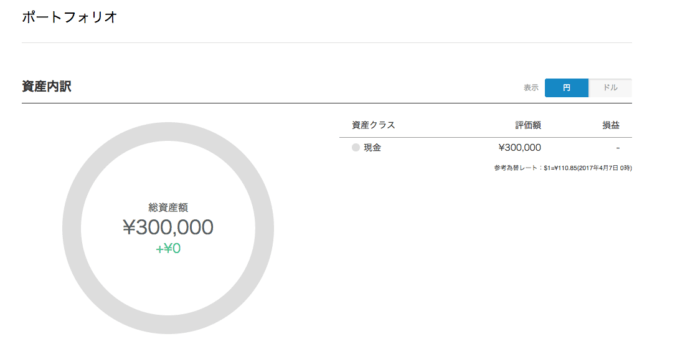Select the 現金 asset class row

(485, 148)
